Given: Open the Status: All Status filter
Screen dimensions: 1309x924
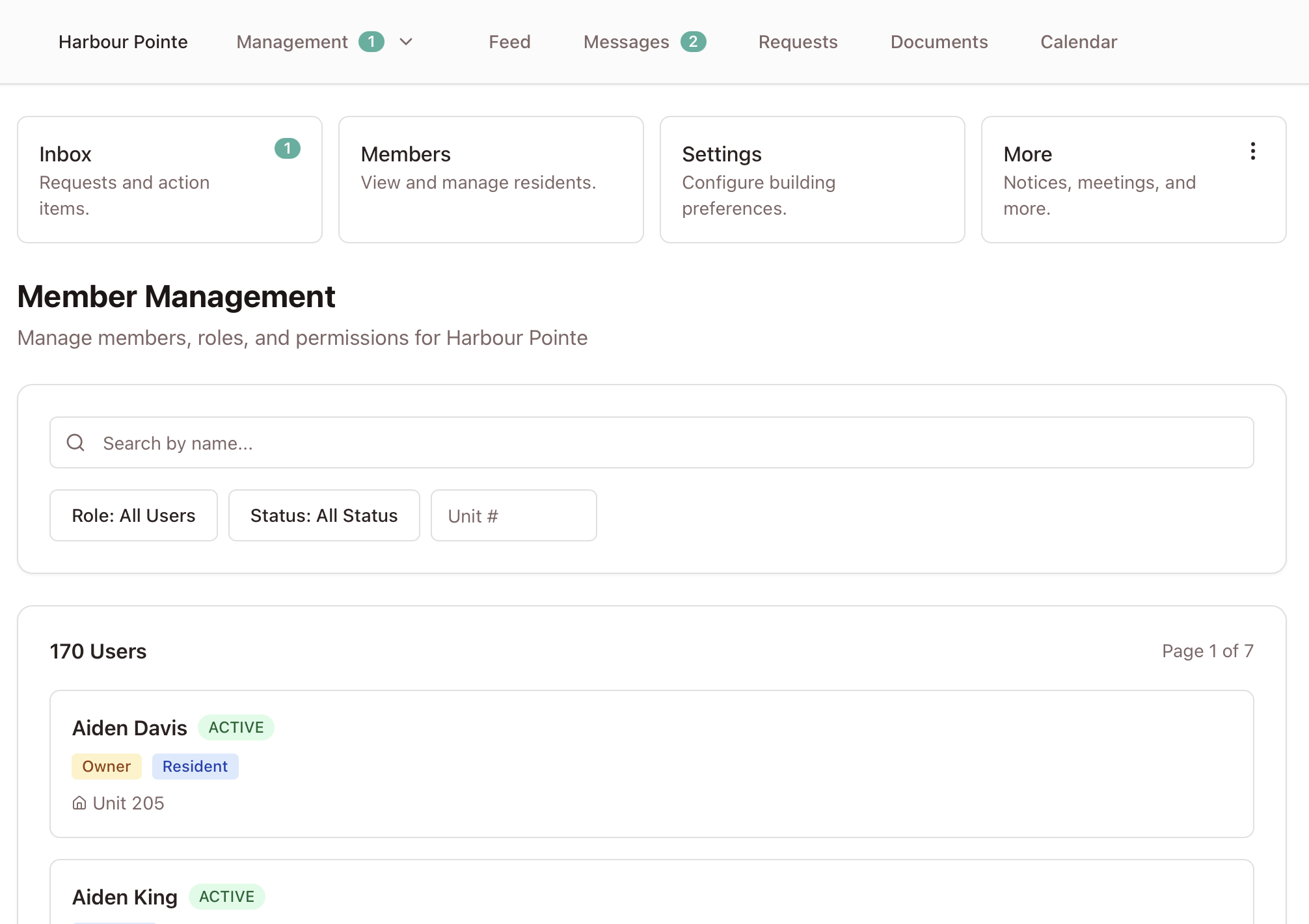Looking at the screenshot, I should pos(324,515).
